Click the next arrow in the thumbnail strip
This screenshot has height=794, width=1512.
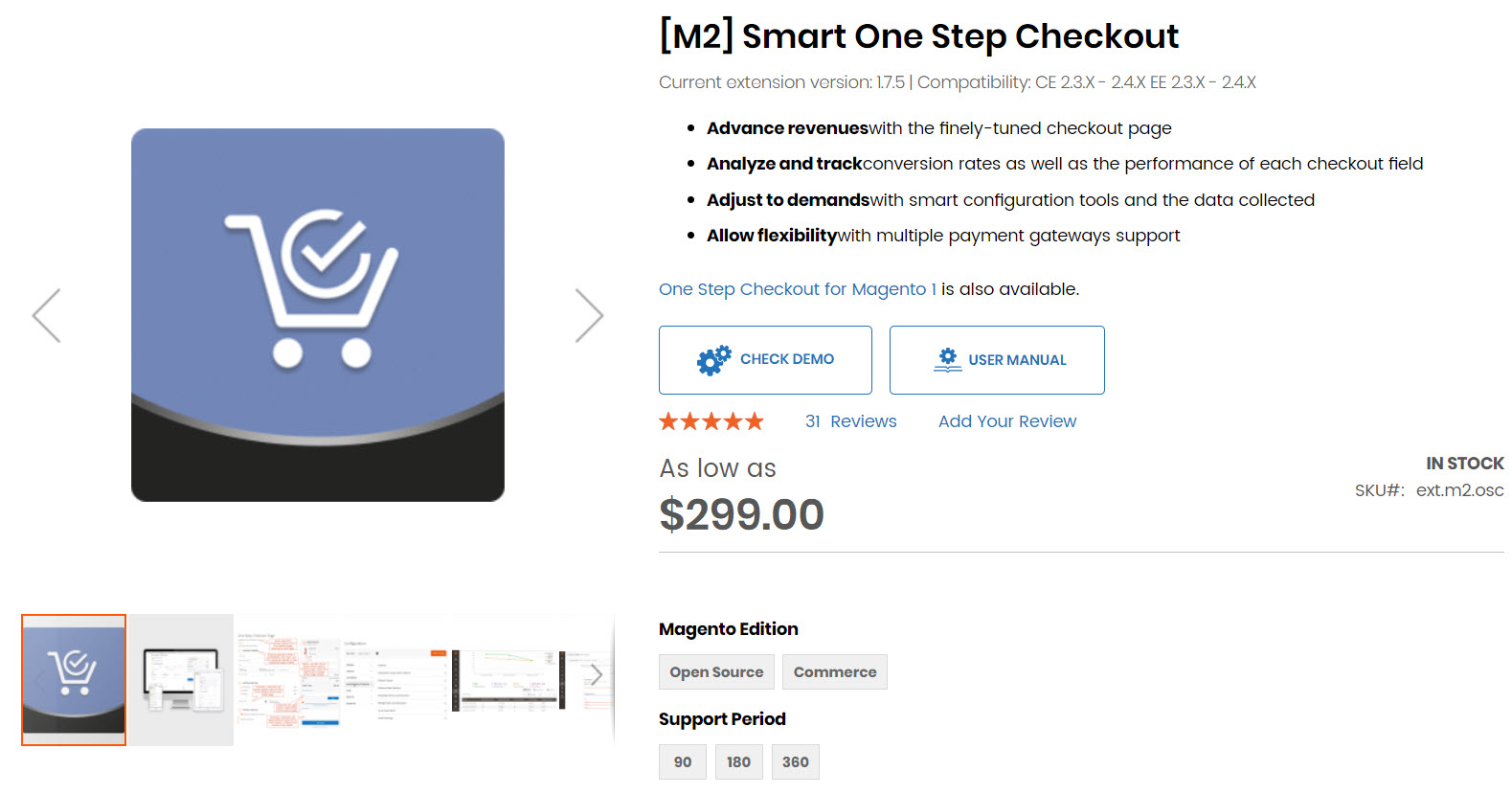(x=597, y=674)
